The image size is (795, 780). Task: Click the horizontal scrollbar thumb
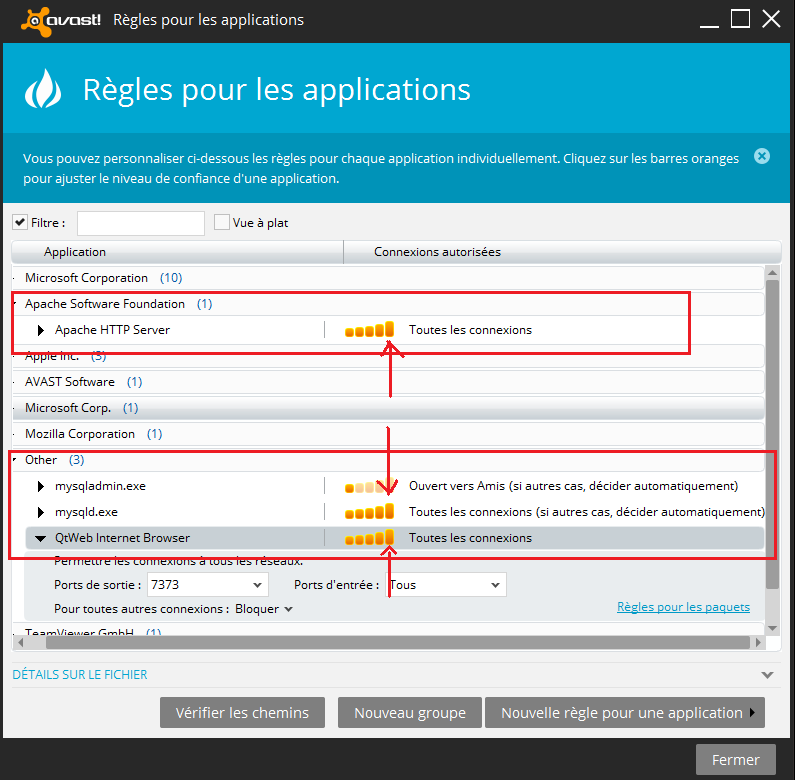pos(398,643)
